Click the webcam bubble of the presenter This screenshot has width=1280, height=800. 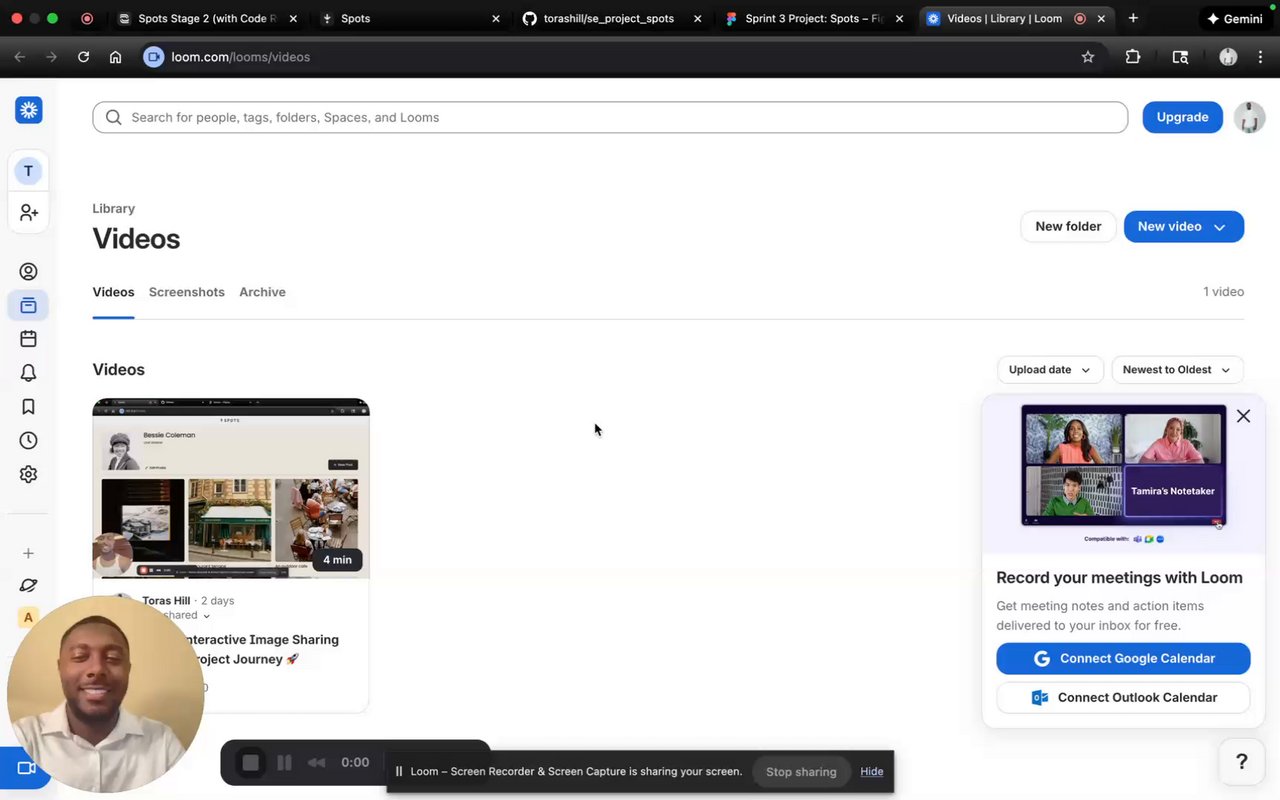pyautogui.click(x=105, y=695)
